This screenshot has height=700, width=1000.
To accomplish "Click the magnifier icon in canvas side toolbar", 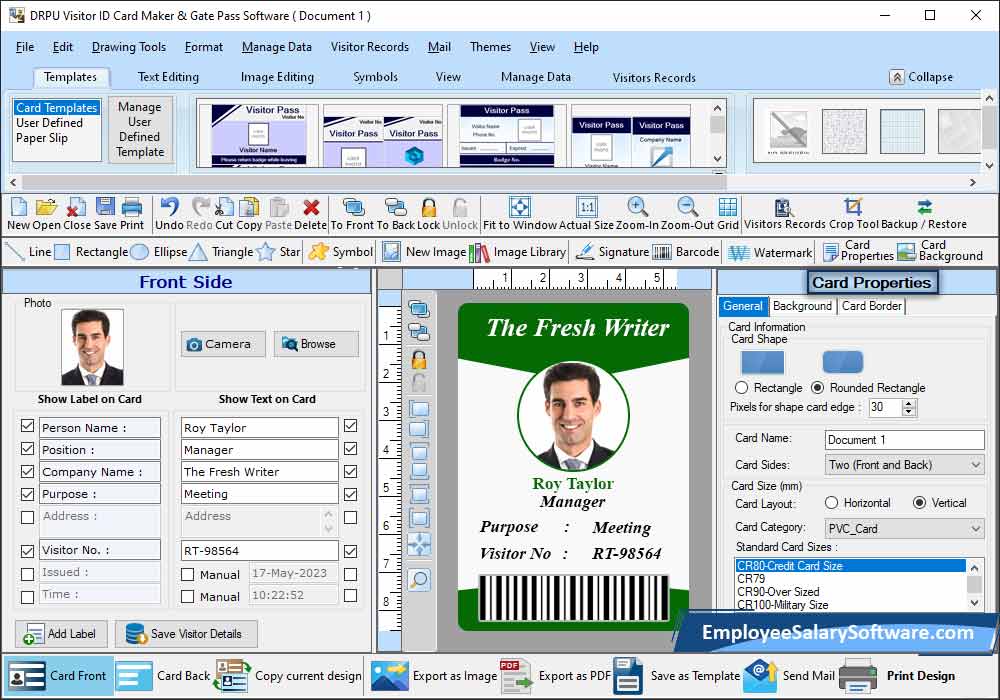I will (419, 580).
